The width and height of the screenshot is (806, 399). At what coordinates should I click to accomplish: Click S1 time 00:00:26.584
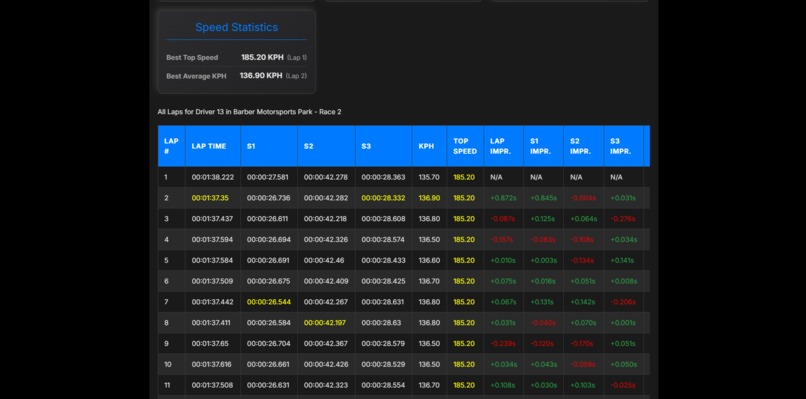(269, 323)
